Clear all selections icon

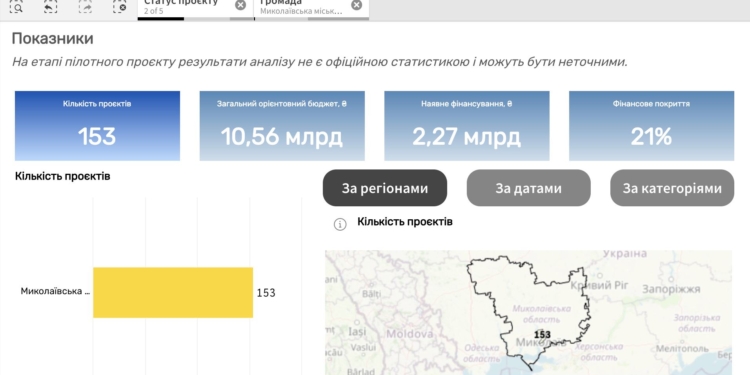click(120, 6)
